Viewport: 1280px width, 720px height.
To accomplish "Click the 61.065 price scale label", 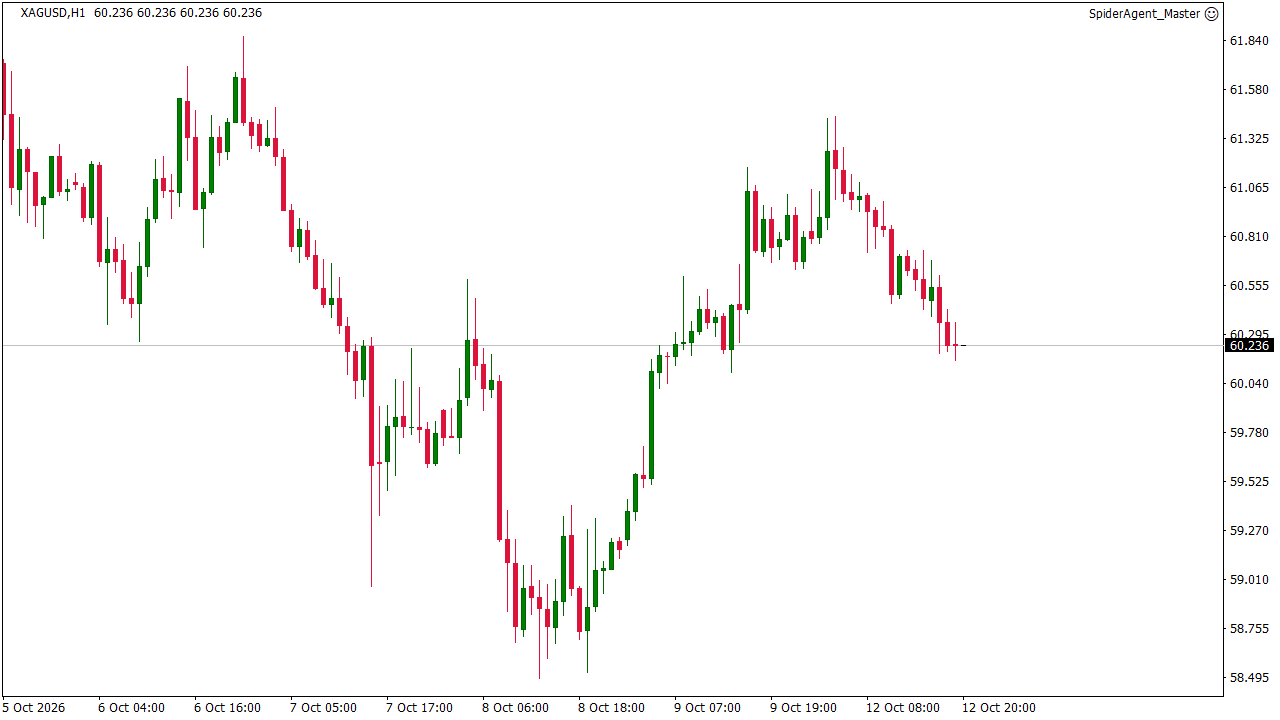I will (1248, 188).
